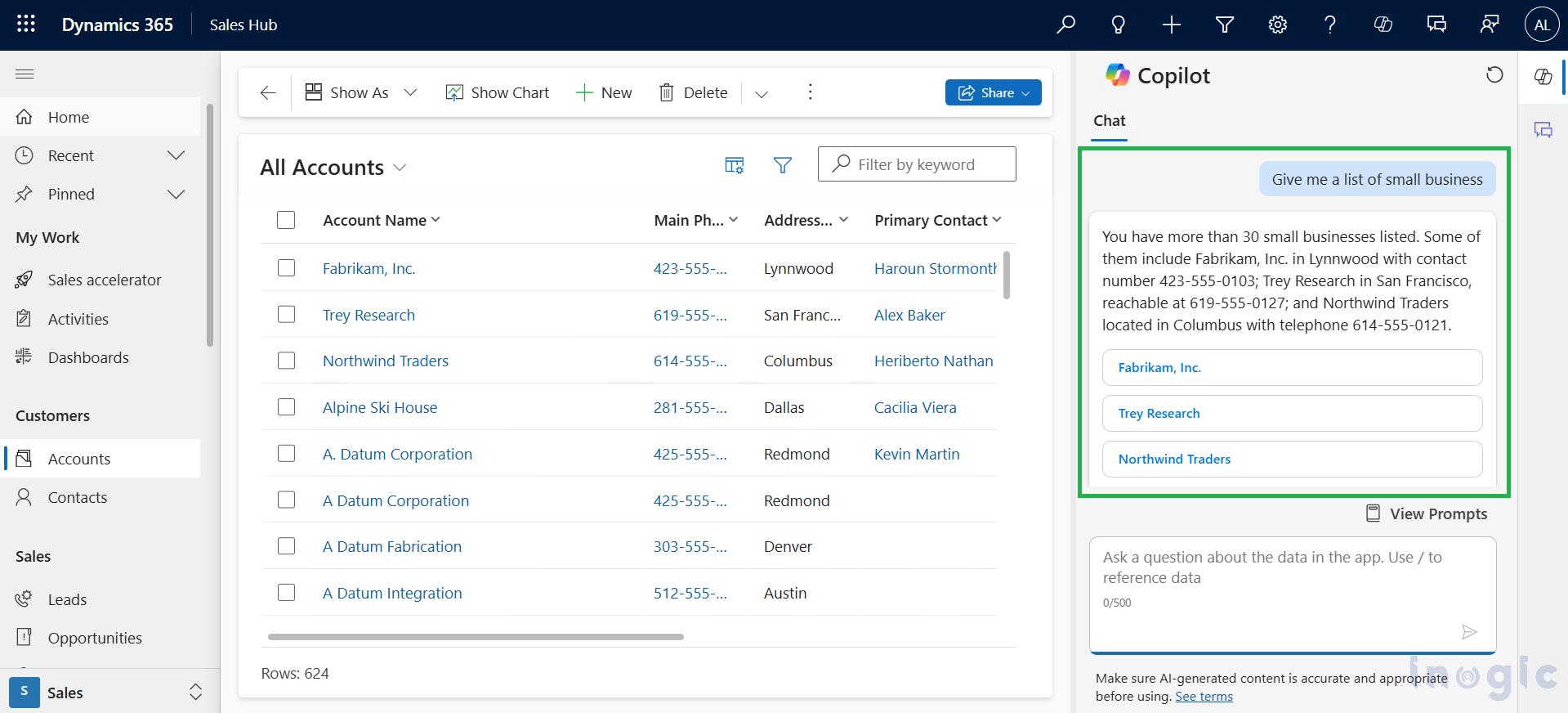The width and height of the screenshot is (1568, 713).
Task: Check the Northwind Traders row checkbox
Action: pos(286,361)
